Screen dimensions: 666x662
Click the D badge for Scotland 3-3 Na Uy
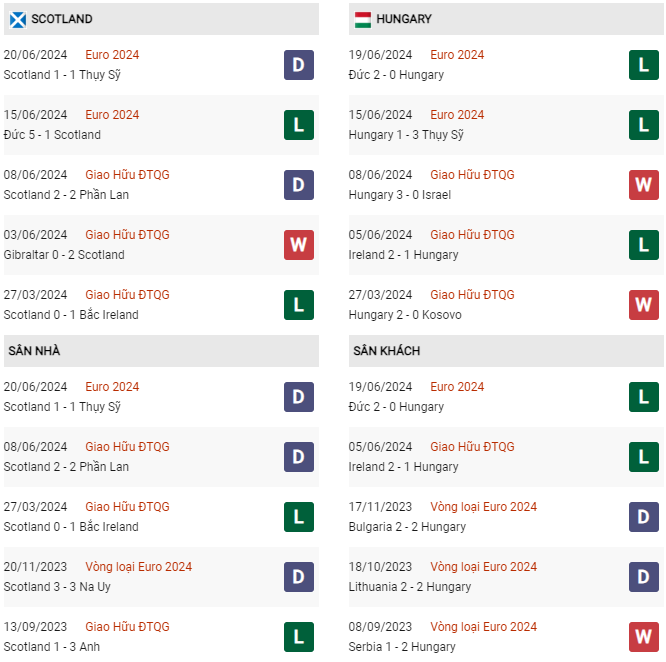click(299, 577)
